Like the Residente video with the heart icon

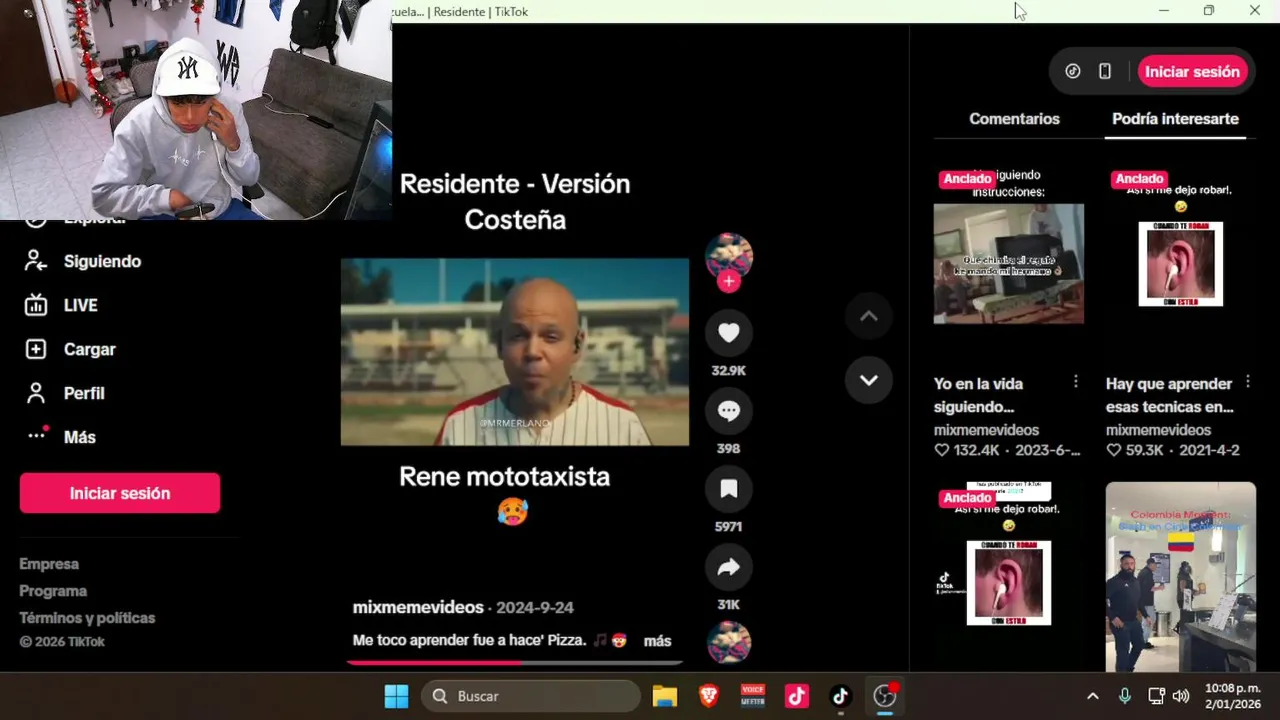[x=728, y=333]
